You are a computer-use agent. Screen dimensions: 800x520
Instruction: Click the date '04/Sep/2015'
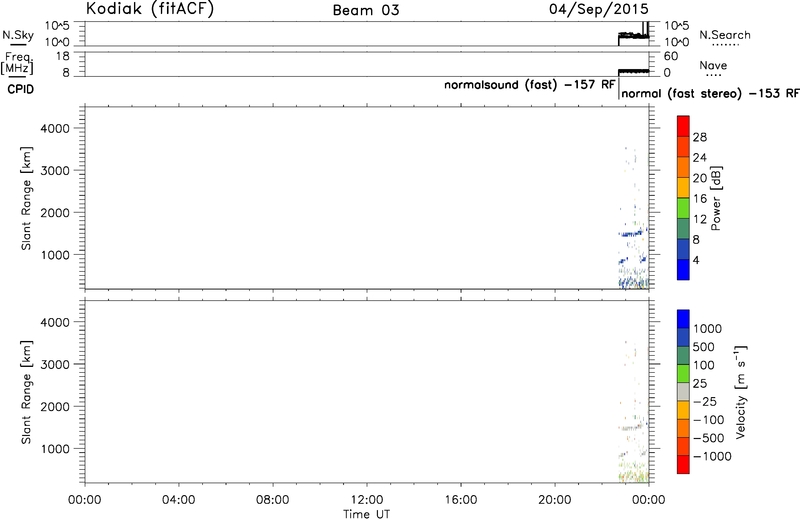point(599,9)
